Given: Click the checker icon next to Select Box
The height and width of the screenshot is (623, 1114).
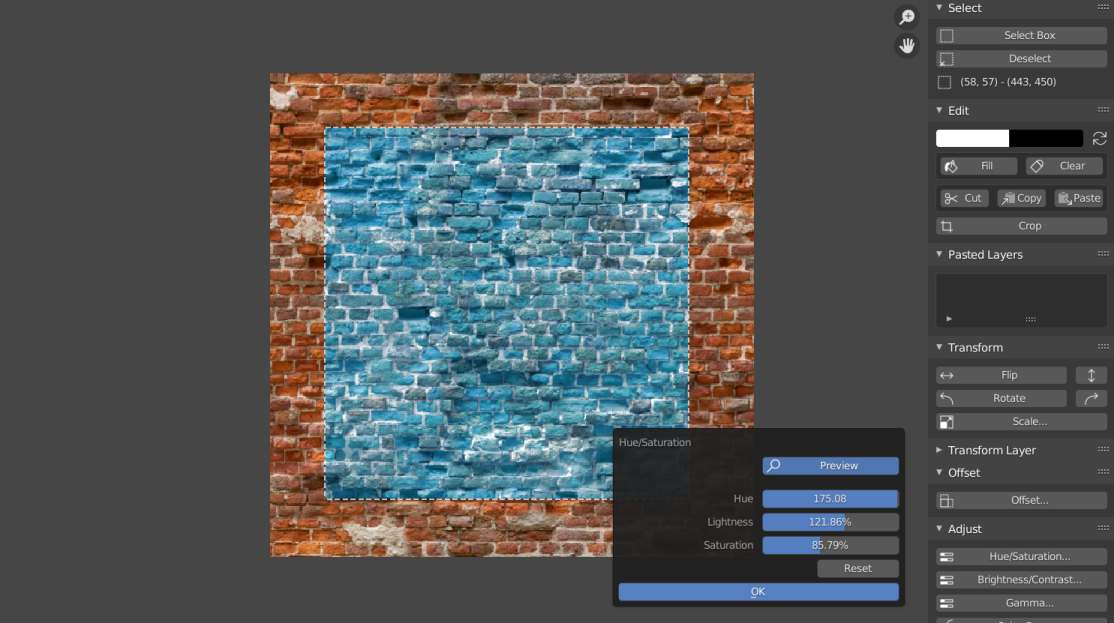Looking at the screenshot, I should [946, 35].
